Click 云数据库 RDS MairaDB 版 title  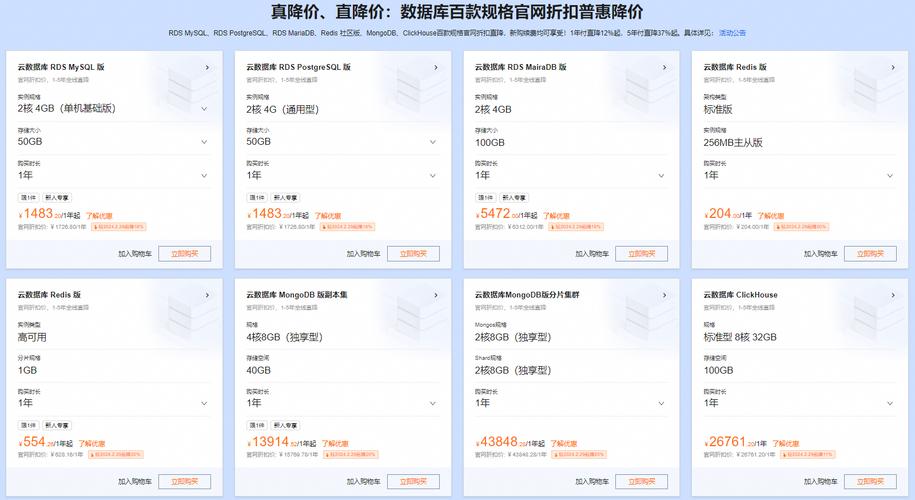(521, 67)
